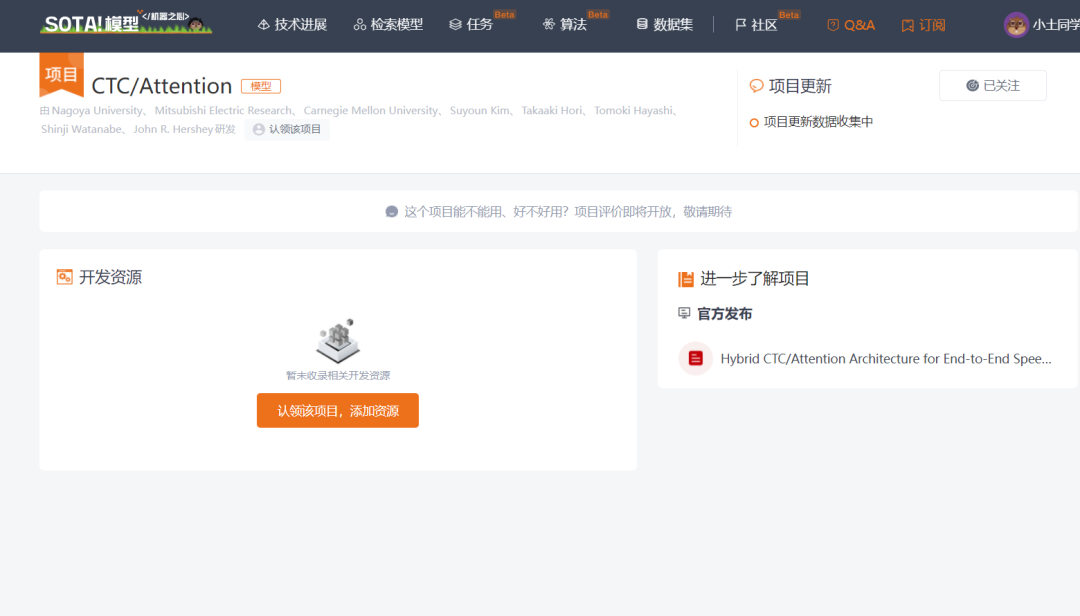Click the 技术进展 nav icon
This screenshot has width=1080, height=616.
(x=263, y=25)
